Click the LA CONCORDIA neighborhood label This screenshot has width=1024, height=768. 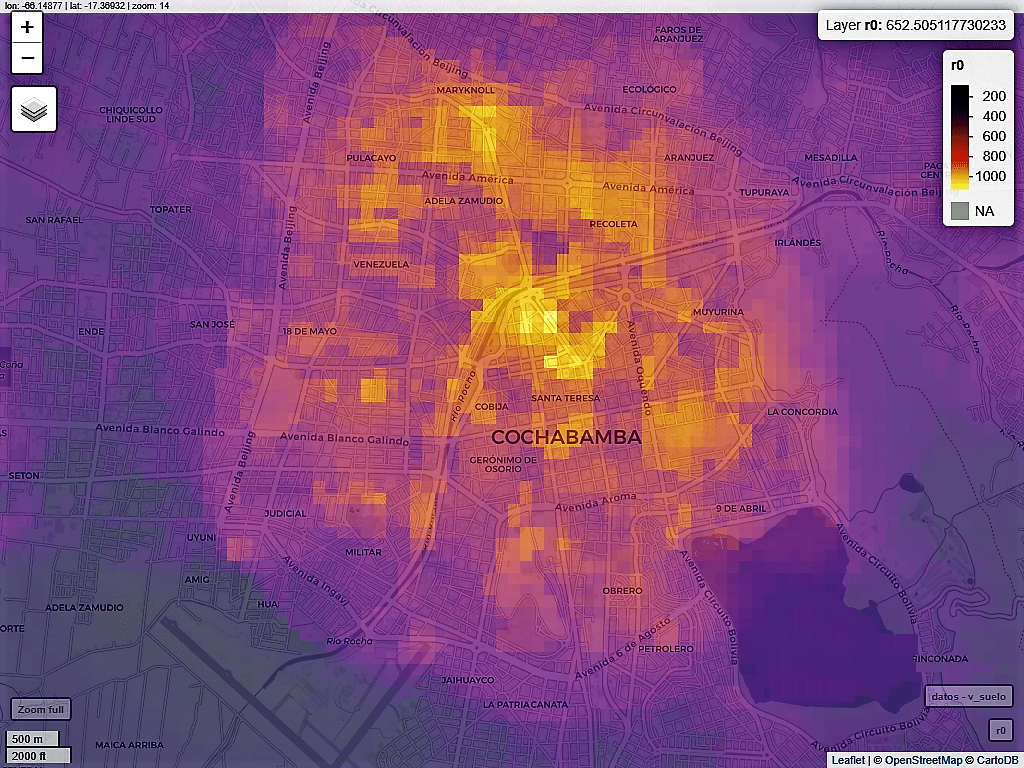click(802, 412)
